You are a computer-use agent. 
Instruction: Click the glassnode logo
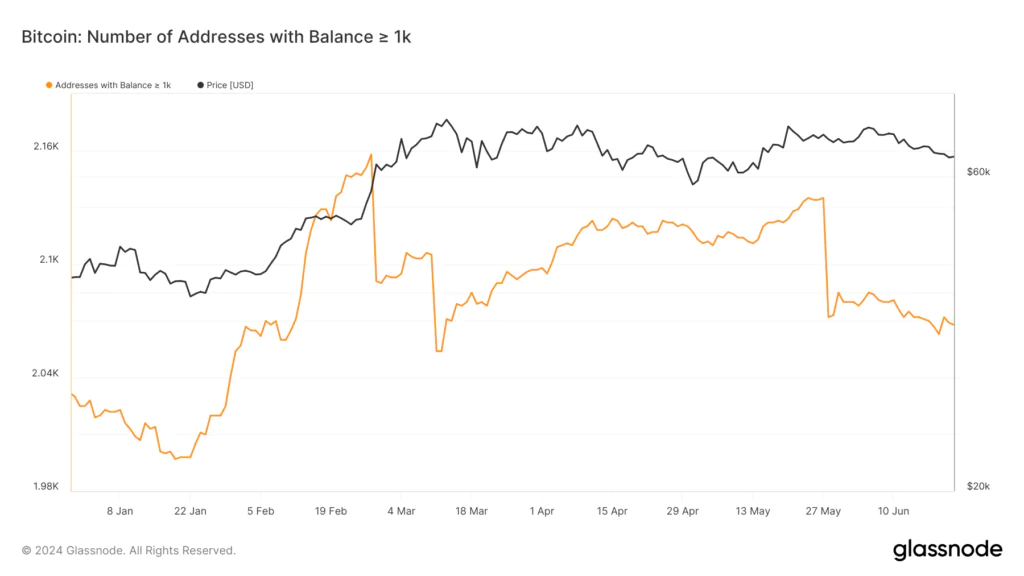(x=947, y=549)
